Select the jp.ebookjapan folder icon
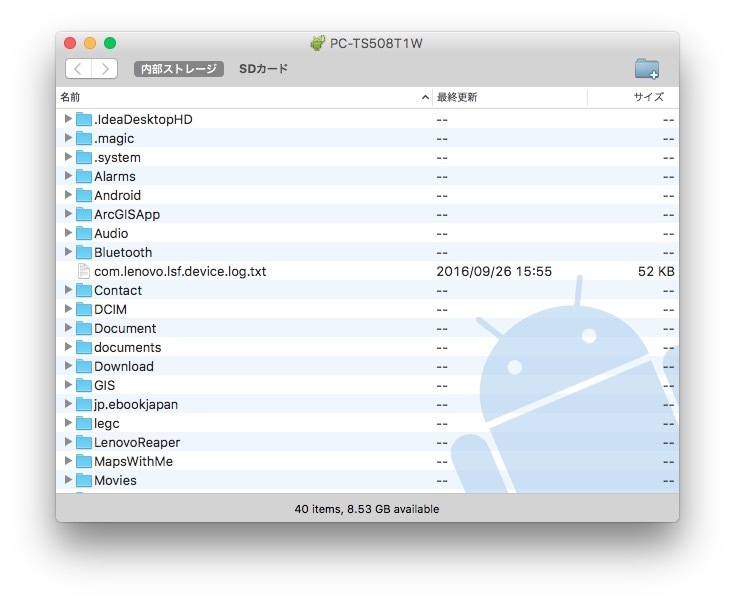This screenshot has width=735, height=602. tap(84, 404)
